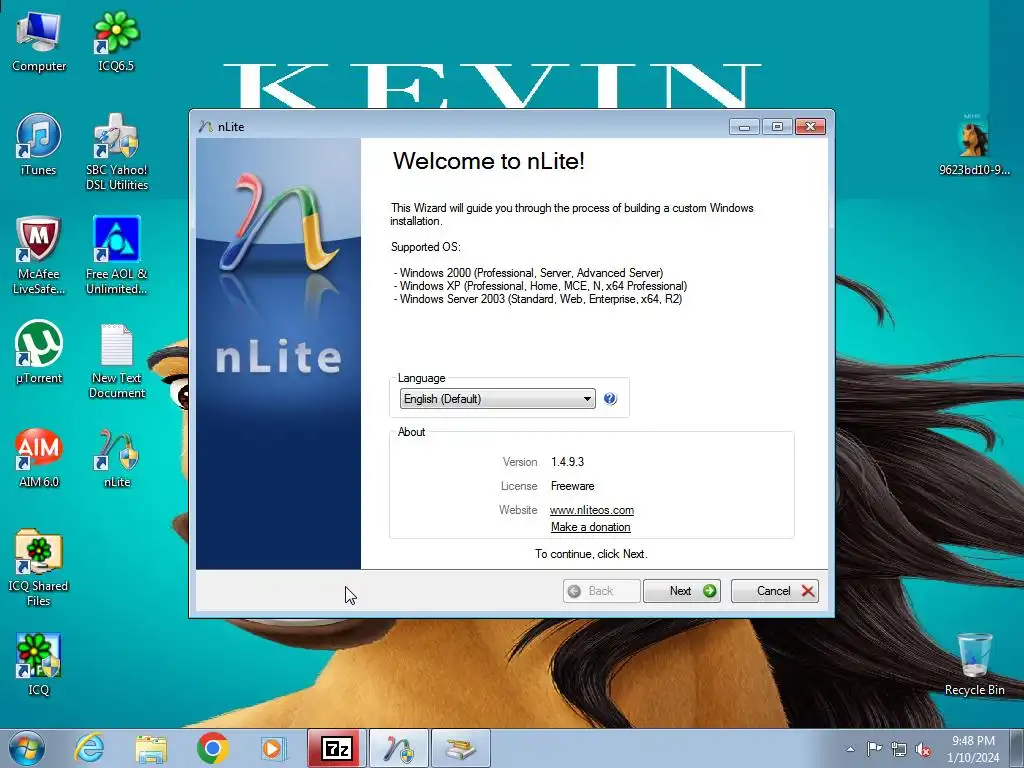Click the Welcome to nLite! heading

pyautogui.click(x=488, y=161)
